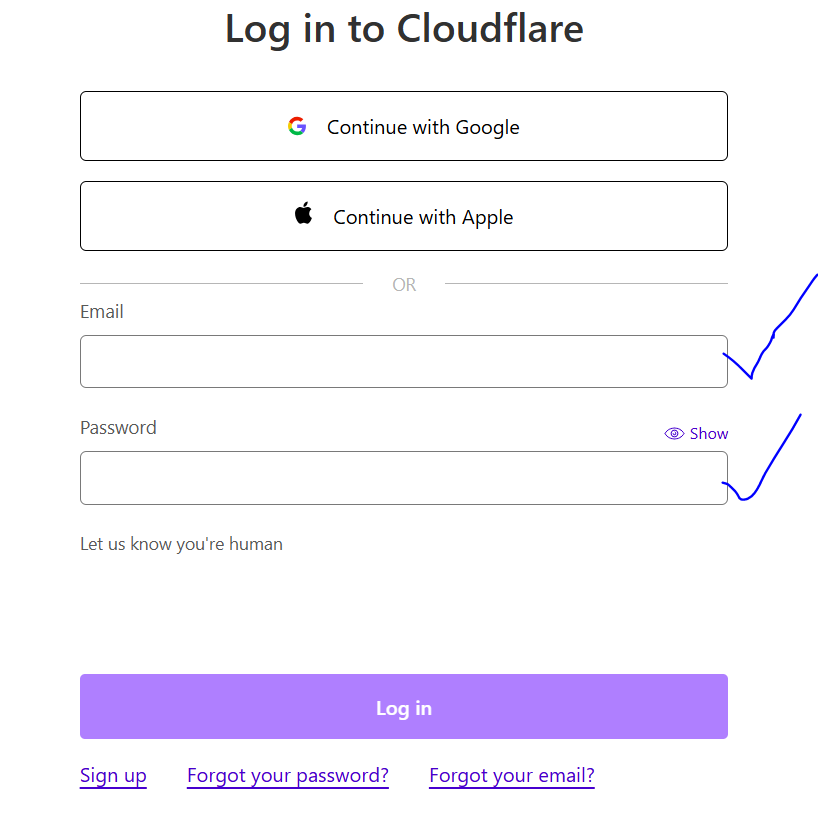Click the Google "G" icon
The width and height of the screenshot is (818, 815).
point(297,126)
